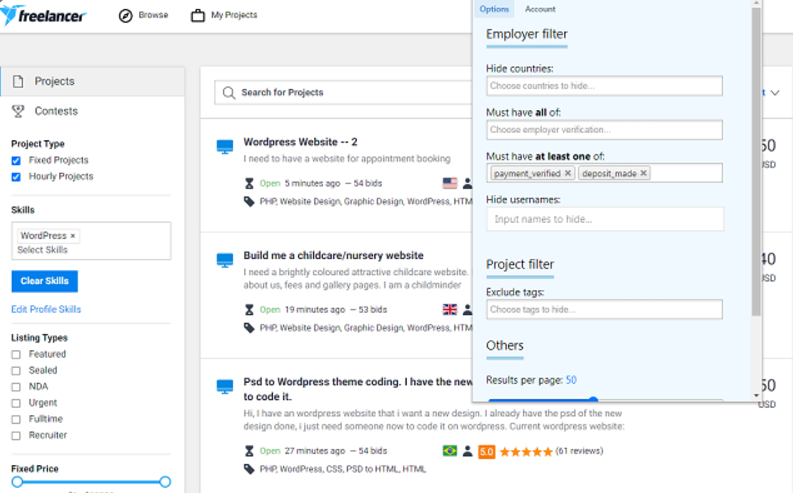Enable the Sealed listing type
Screen dimensions: 793x493
[x=16, y=371]
